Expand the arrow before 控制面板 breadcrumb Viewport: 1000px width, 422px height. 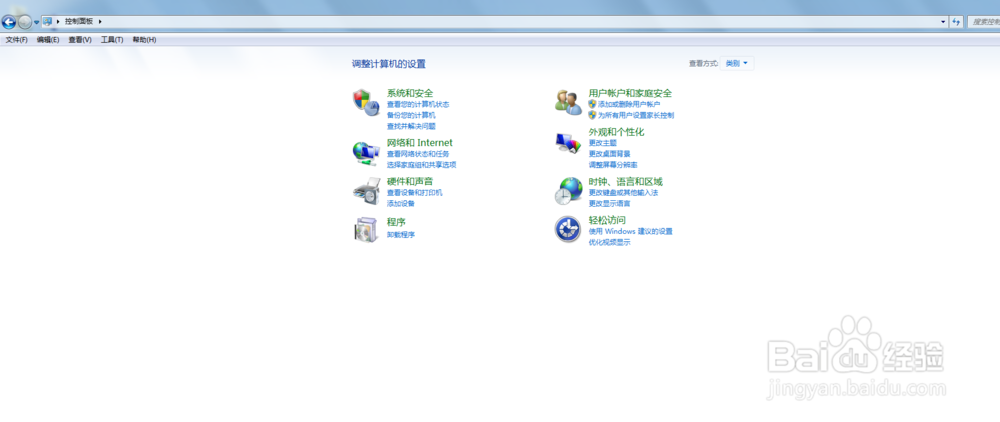tap(59, 22)
